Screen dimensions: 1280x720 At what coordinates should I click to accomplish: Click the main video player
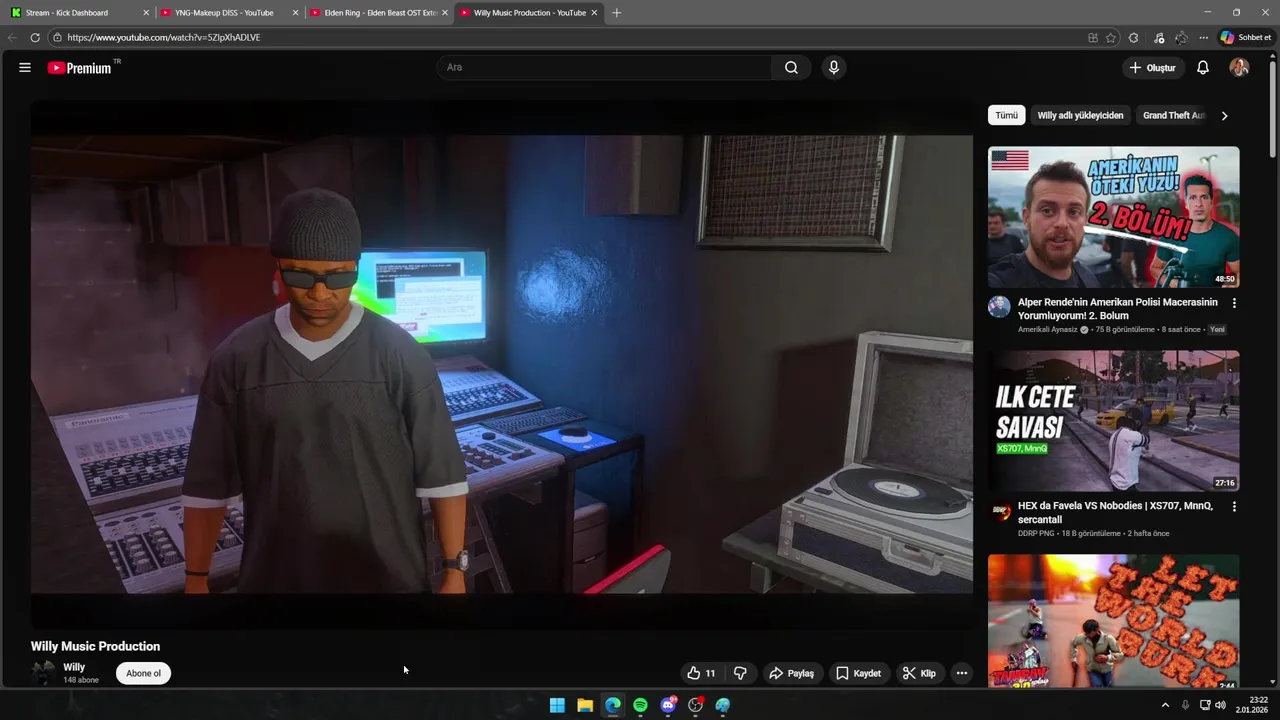(502, 365)
